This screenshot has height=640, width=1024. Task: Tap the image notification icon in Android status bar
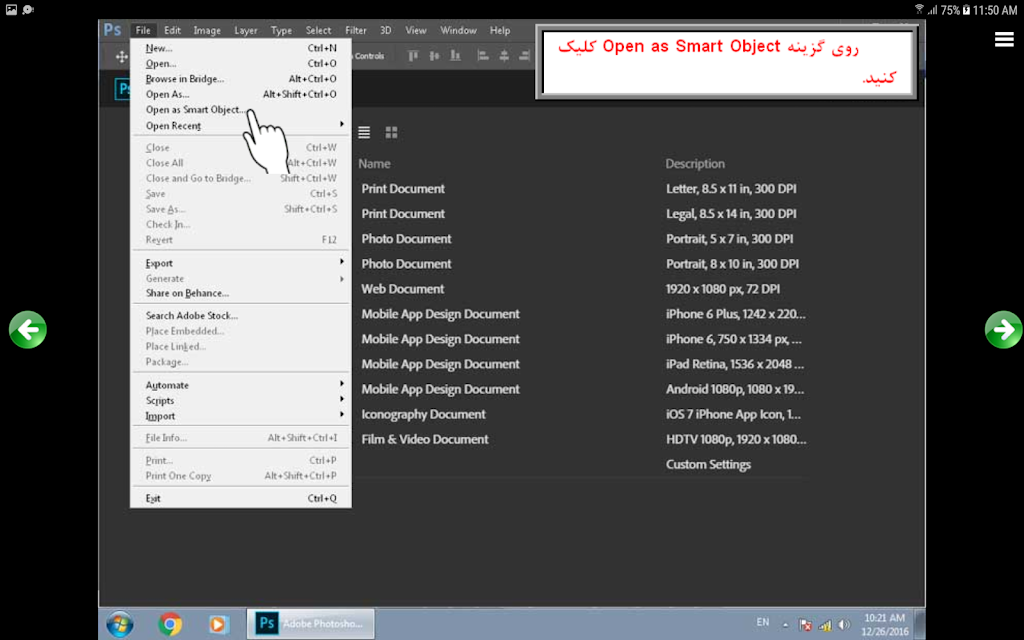(x=11, y=10)
